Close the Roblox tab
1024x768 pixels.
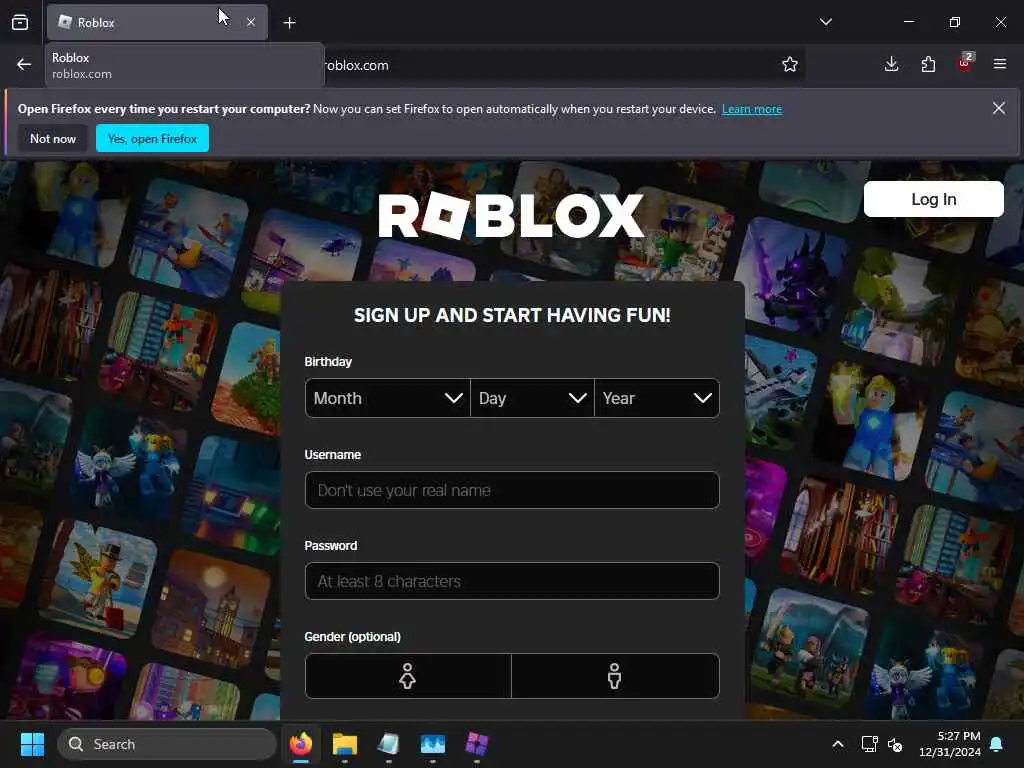click(251, 22)
